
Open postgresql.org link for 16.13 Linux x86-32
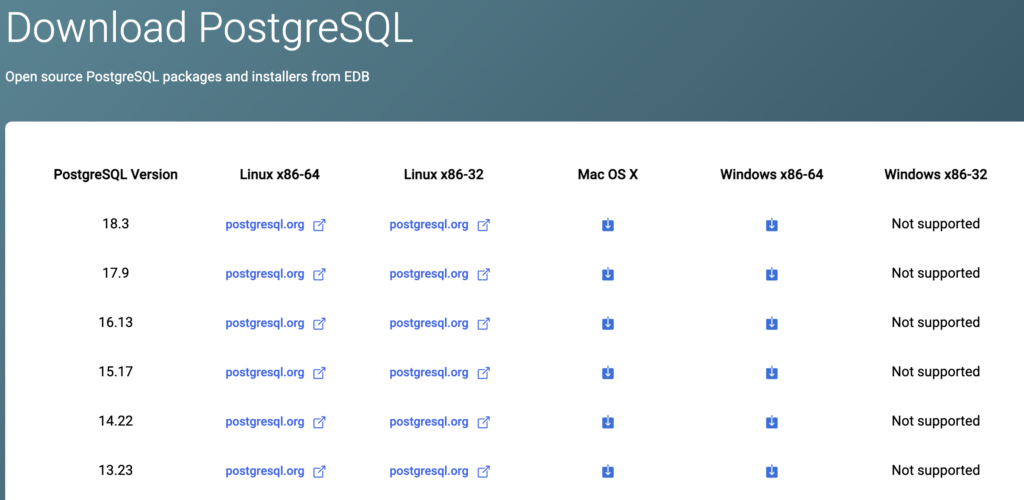coord(429,323)
